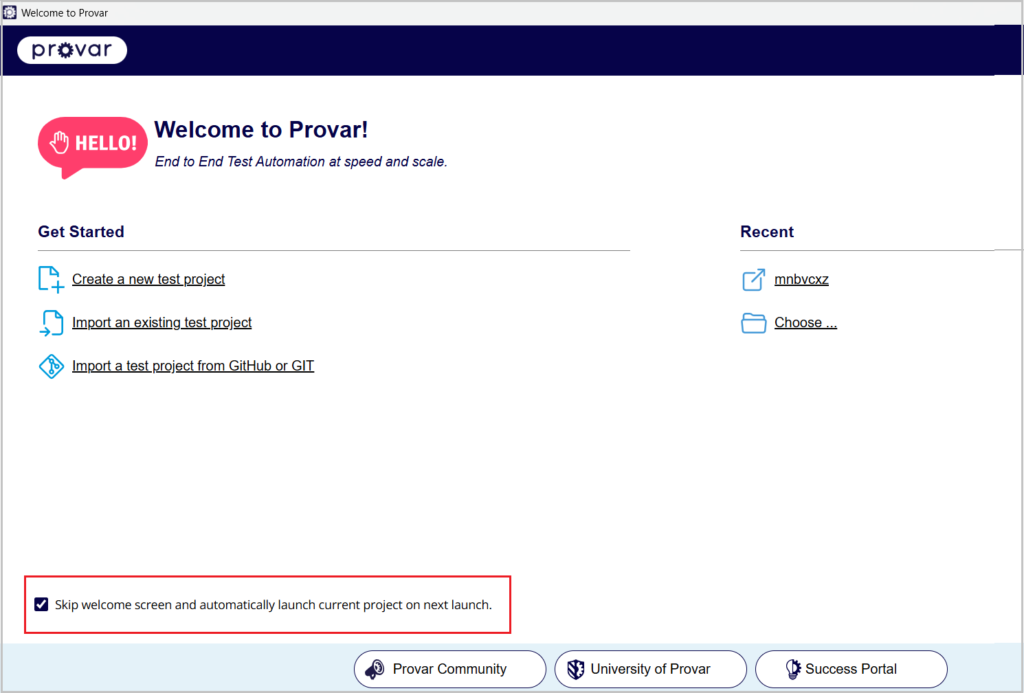Open the Provar Community button
This screenshot has height=693, width=1024.
tap(450, 669)
